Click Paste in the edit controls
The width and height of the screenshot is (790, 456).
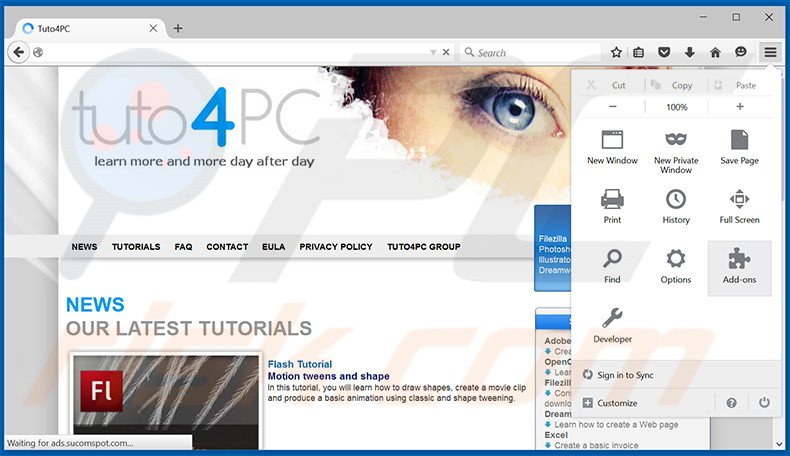(x=739, y=85)
